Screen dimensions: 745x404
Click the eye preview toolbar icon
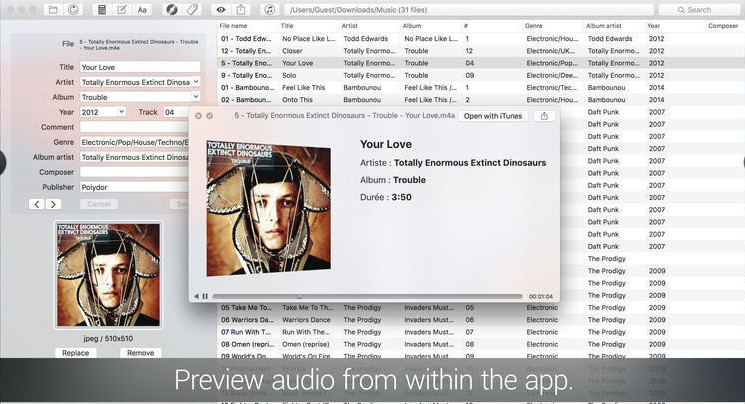(221, 10)
